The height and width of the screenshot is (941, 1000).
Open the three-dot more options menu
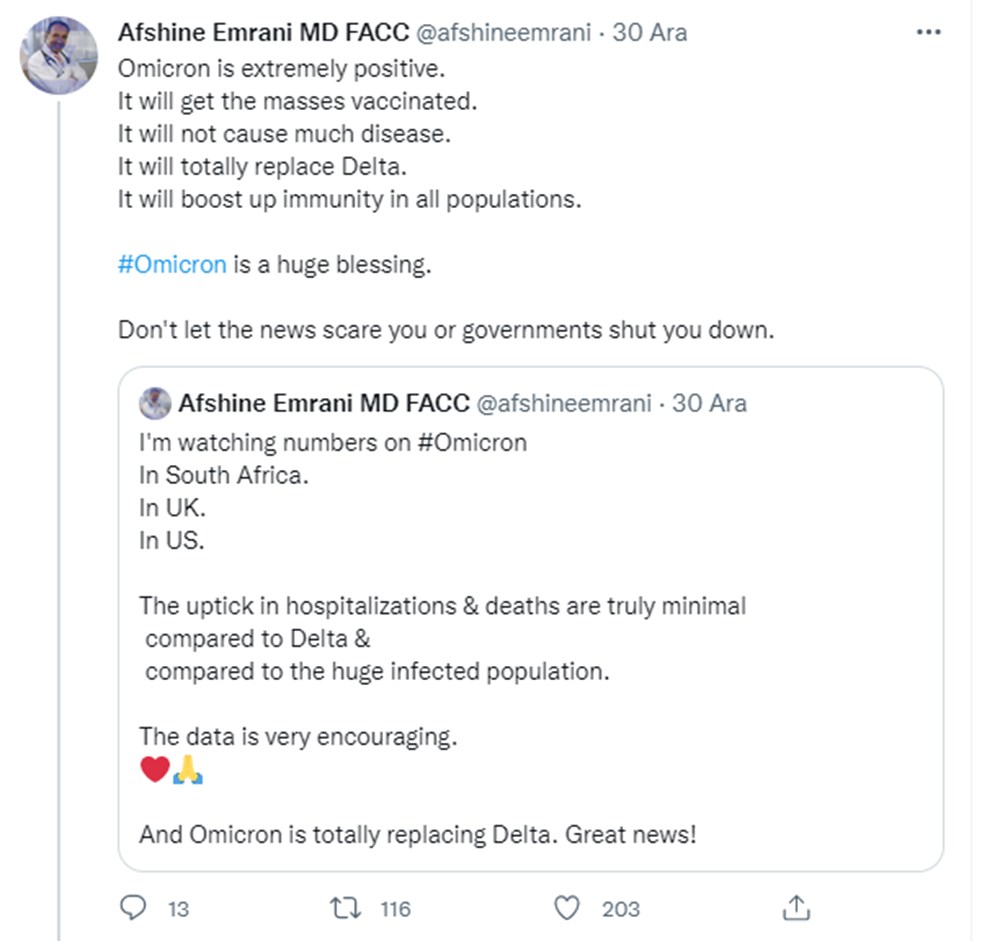coord(929,32)
